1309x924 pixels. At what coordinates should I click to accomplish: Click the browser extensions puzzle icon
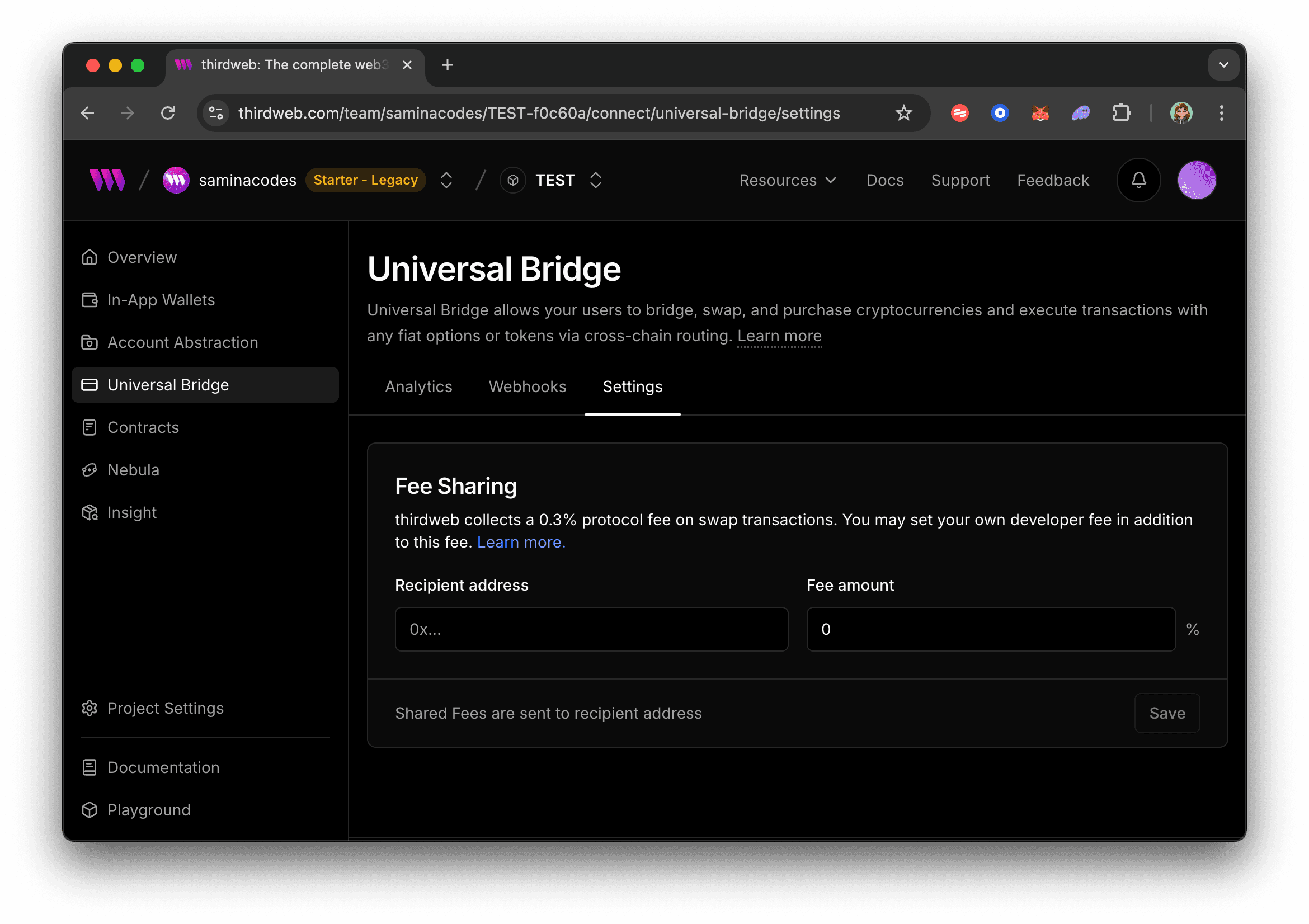pyautogui.click(x=1121, y=113)
